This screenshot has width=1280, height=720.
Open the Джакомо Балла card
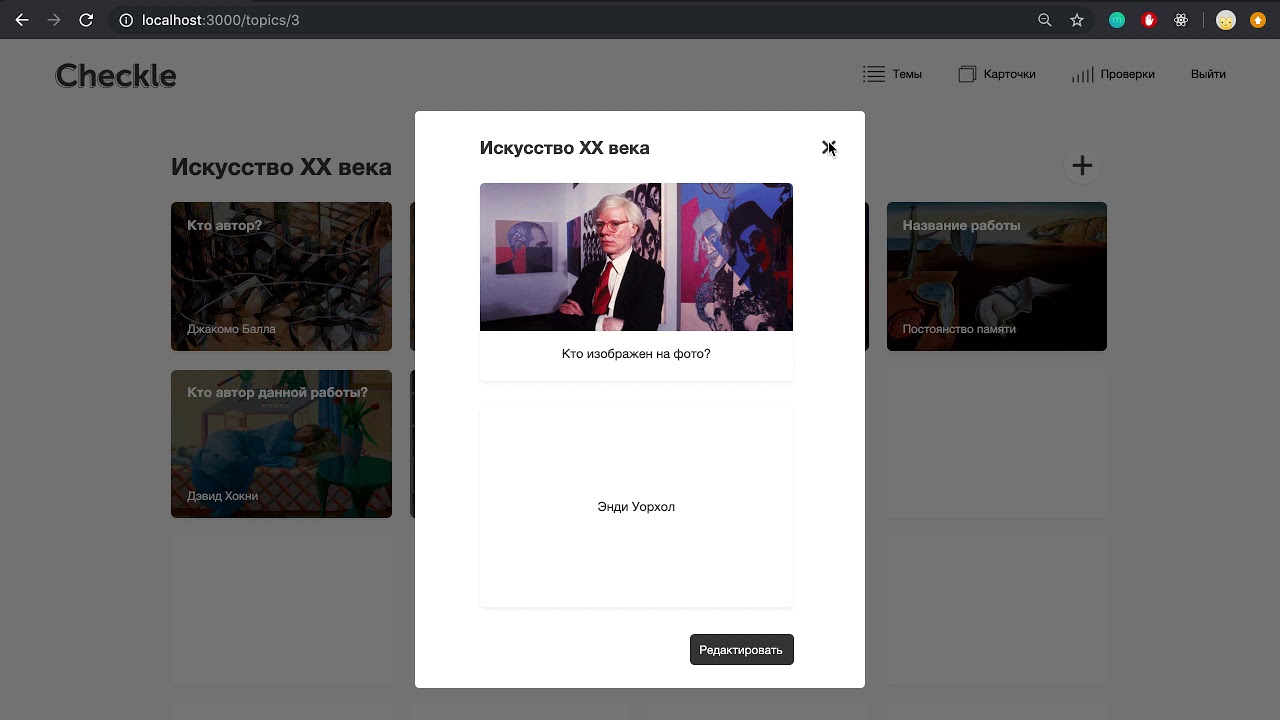coord(281,277)
